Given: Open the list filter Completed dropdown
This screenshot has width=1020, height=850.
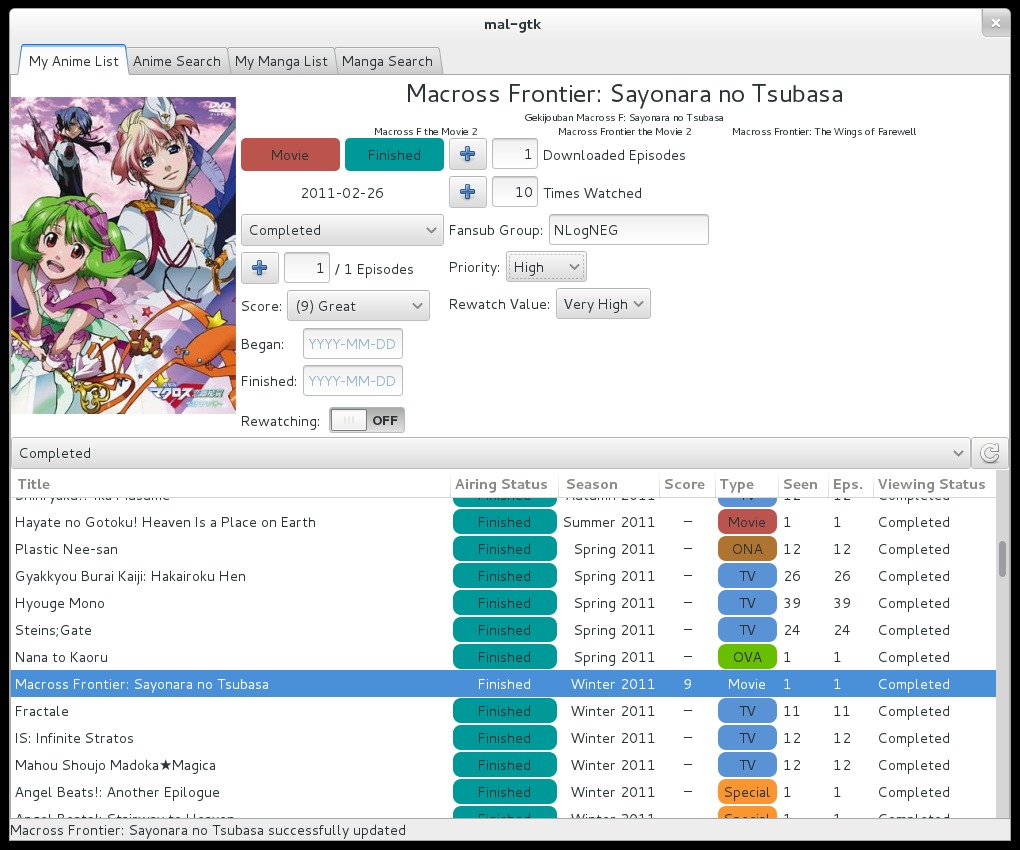Looking at the screenshot, I should tap(490, 453).
